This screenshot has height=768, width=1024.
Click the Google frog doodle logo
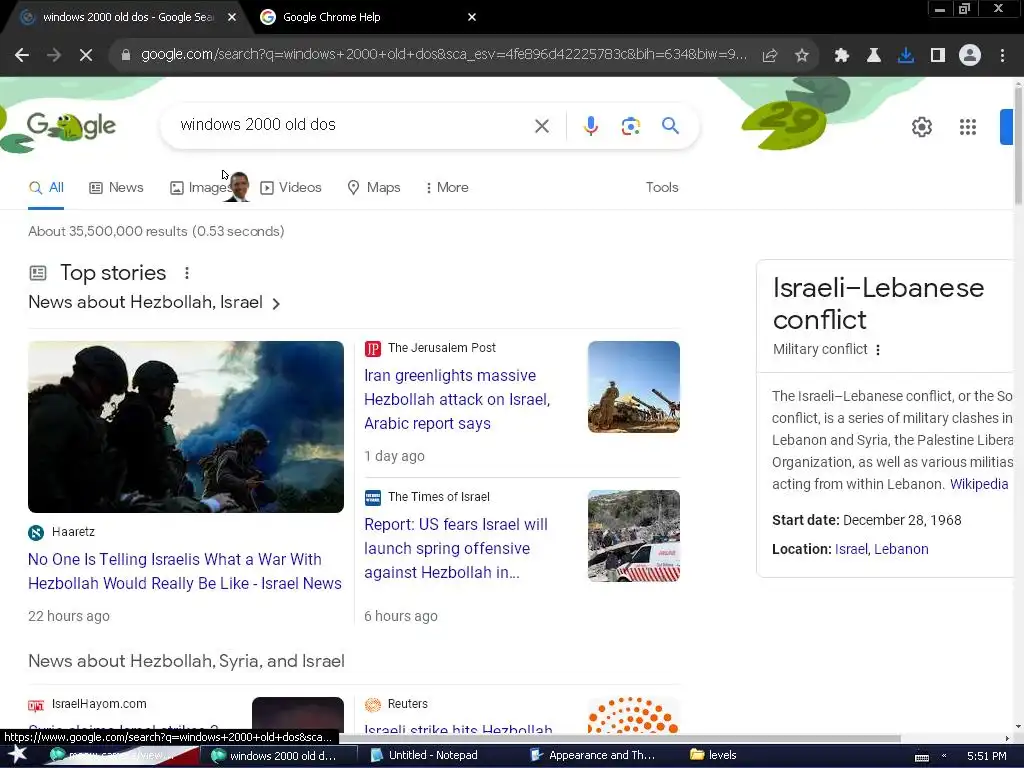click(71, 126)
